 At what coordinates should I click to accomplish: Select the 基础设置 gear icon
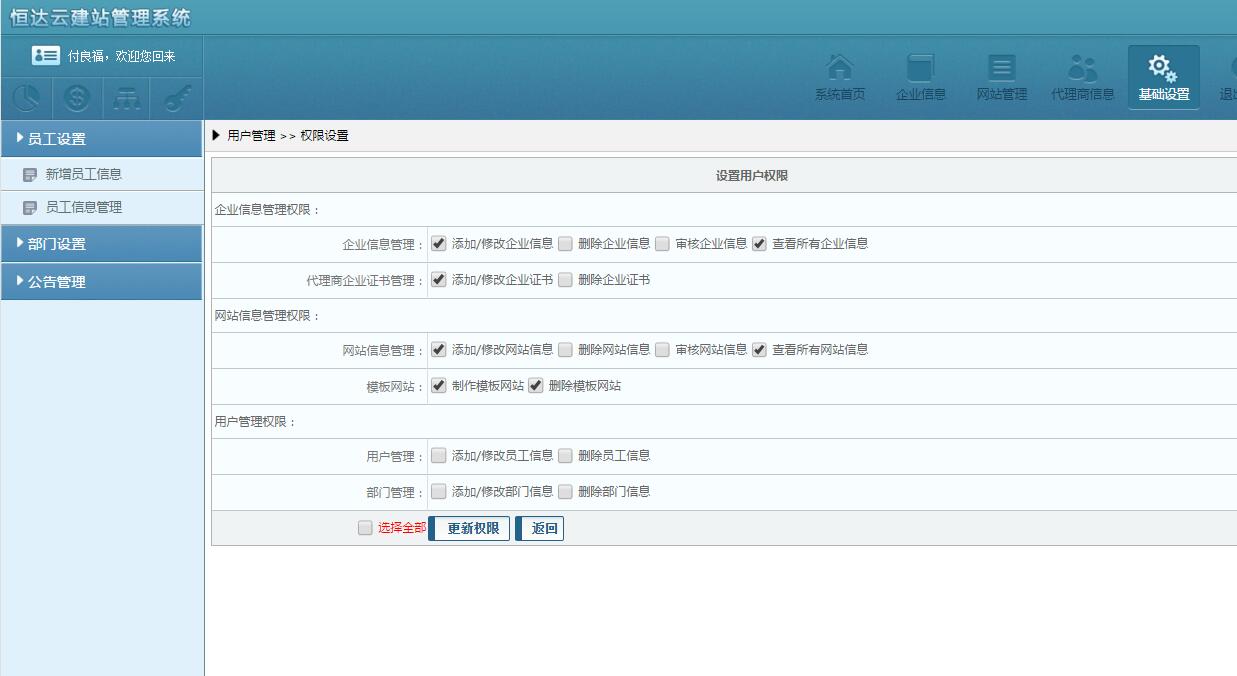click(1163, 68)
